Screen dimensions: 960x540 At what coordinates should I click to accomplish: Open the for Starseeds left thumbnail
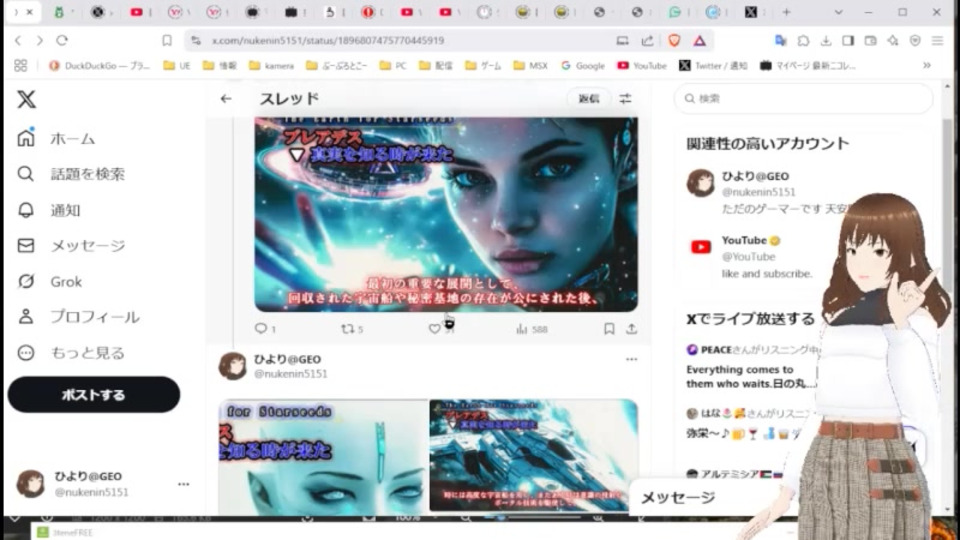323,457
